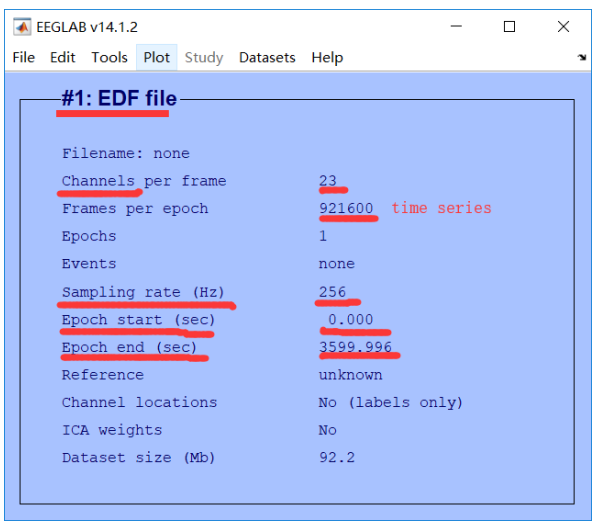The image size is (597, 525).
Task: Open the Edit menu
Action: pyautogui.click(x=63, y=57)
